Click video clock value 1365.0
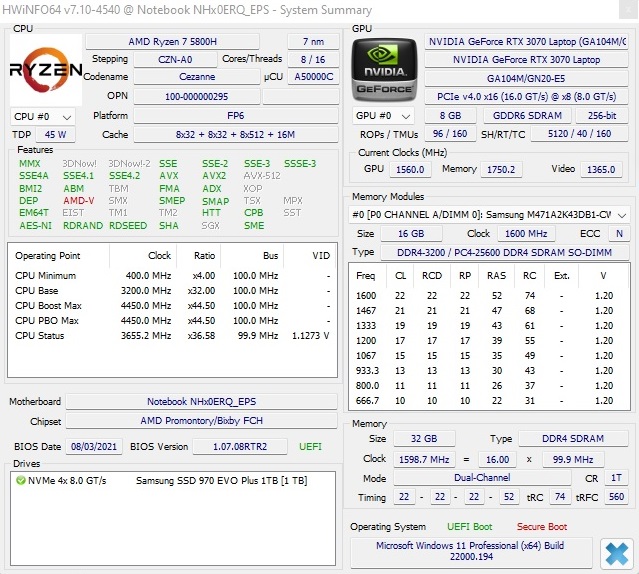The width and height of the screenshot is (639, 574). (601, 169)
